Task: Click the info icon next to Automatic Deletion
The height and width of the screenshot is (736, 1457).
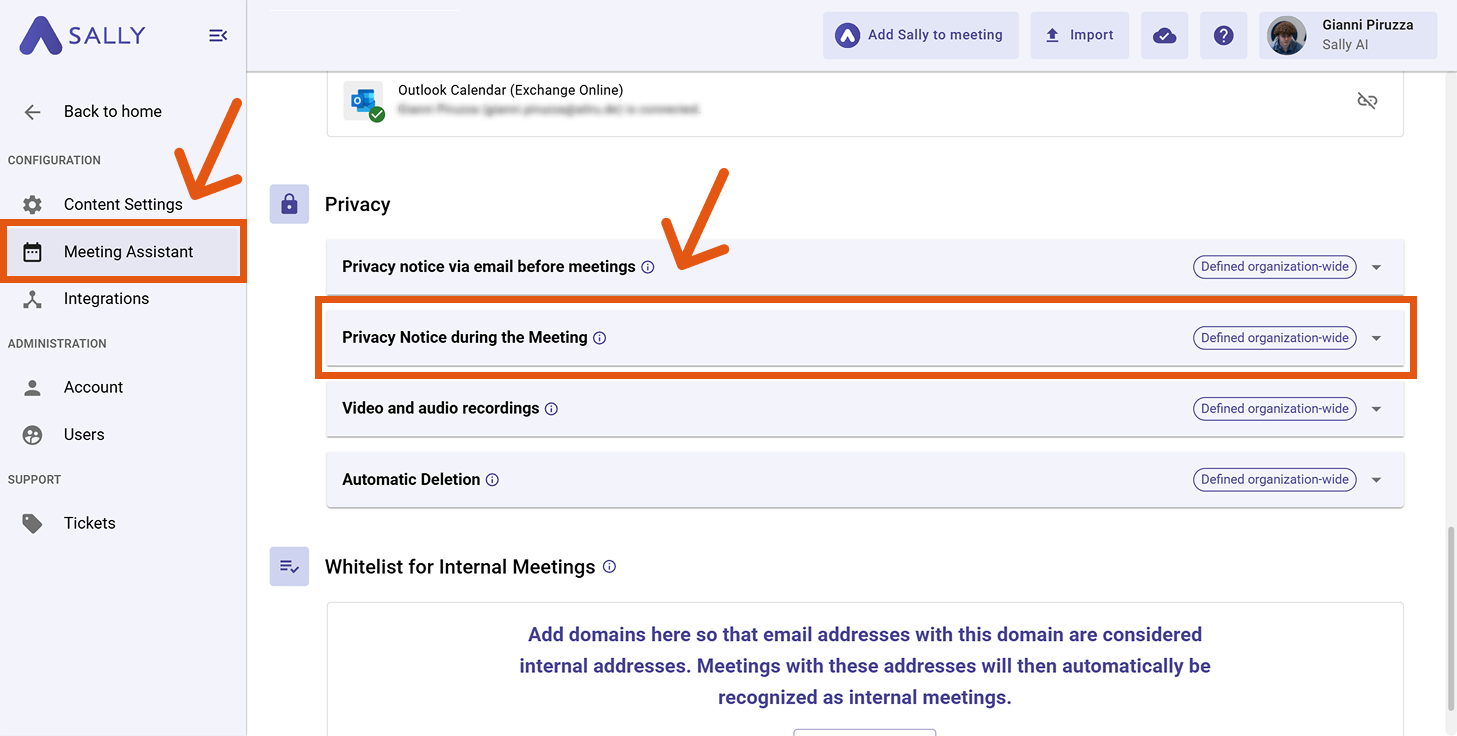Action: 492,479
